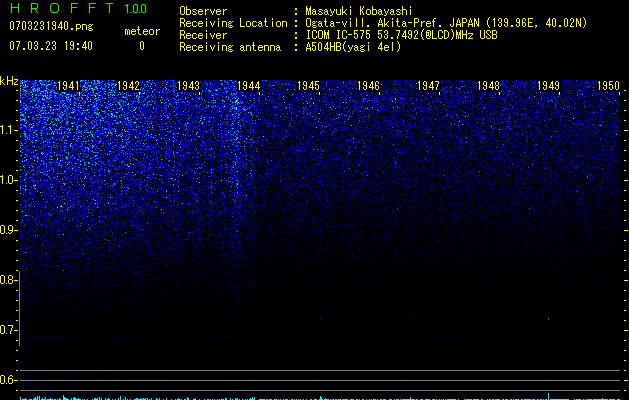Click the Observer label
The image size is (629, 400).
[203, 11]
